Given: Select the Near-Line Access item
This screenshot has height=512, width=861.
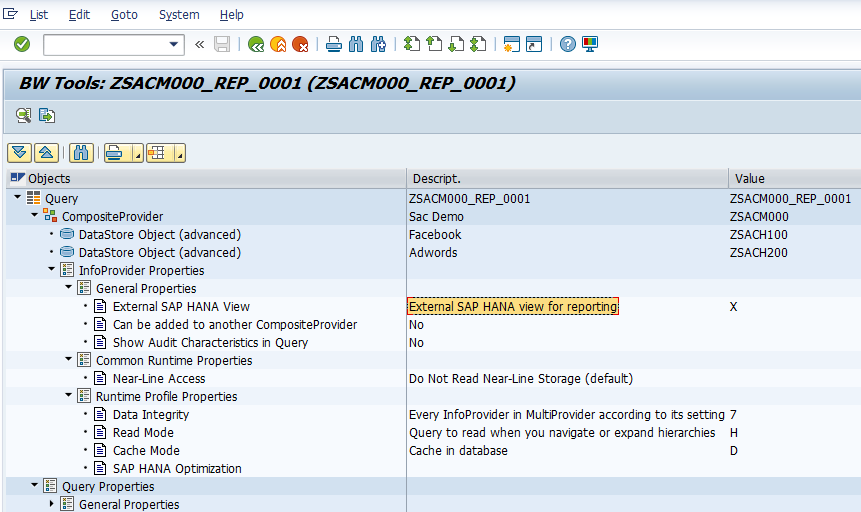Looking at the screenshot, I should coord(159,379).
